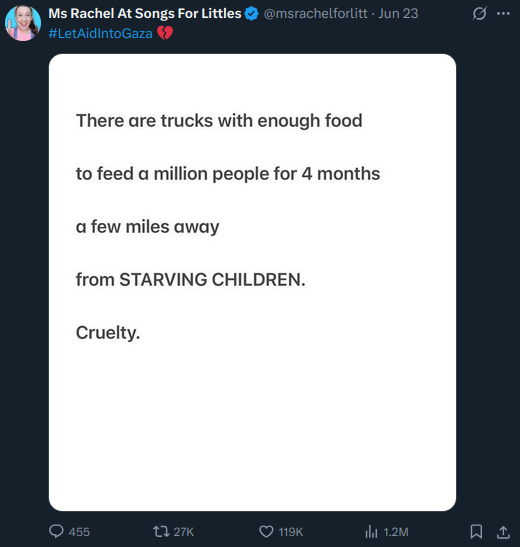This screenshot has width=520, height=547.
Task: Click the blue verified badge
Action: [x=251, y=14]
